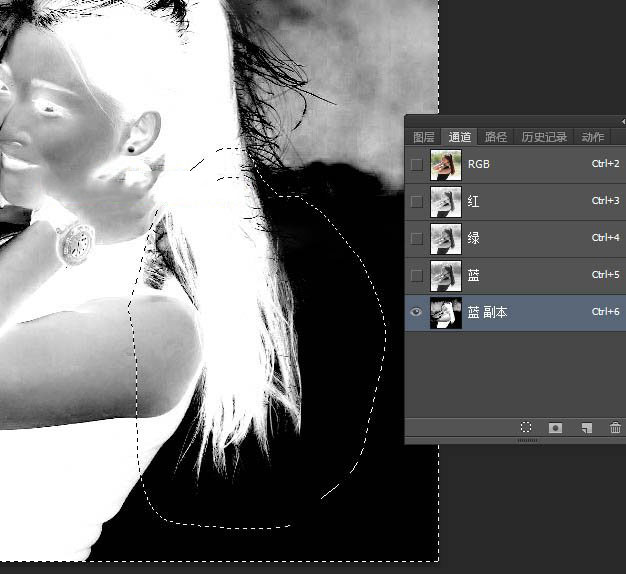Viewport: 626px width, 574px height.
Task: Create a new channel with bottom icon
Action: [587, 428]
